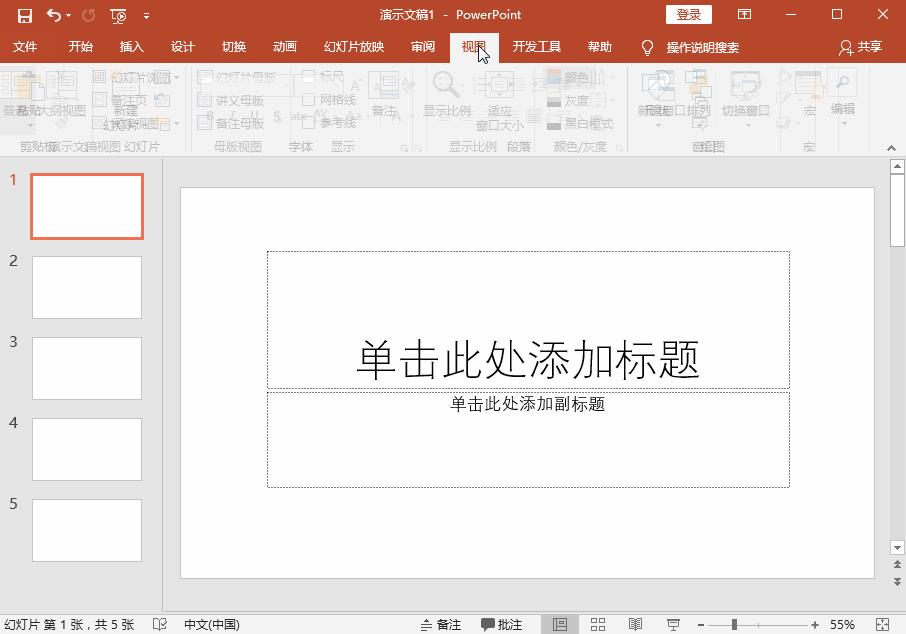Switch to Slide Sorter view in status bar

[600, 624]
